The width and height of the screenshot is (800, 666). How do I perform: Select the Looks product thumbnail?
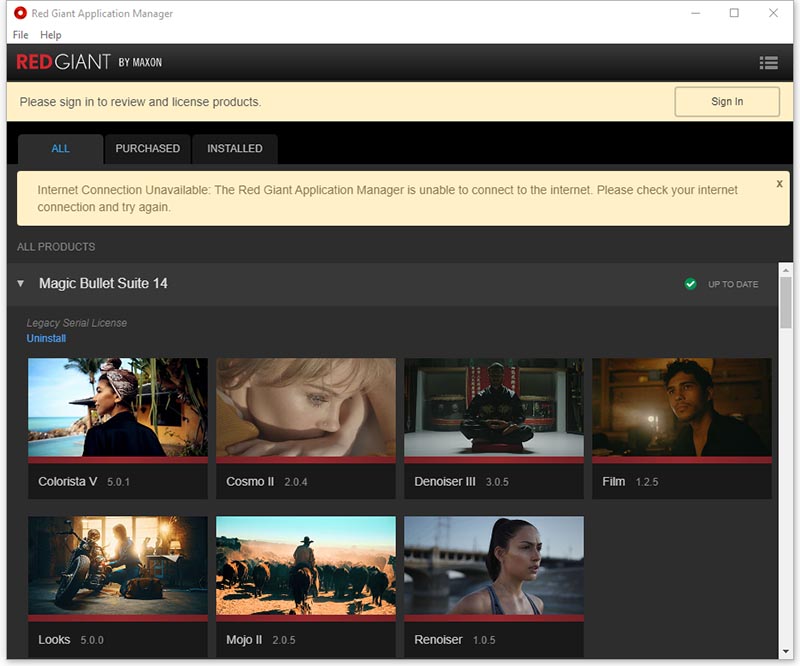coord(118,565)
